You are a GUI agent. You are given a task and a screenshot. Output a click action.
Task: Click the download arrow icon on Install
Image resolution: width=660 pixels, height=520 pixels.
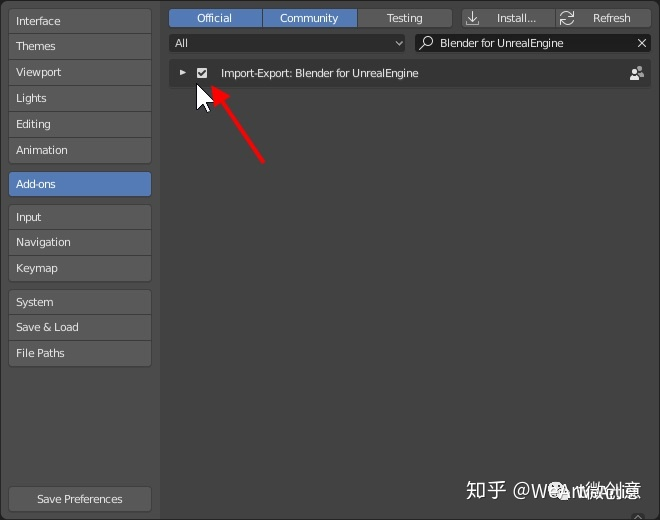(x=473, y=18)
